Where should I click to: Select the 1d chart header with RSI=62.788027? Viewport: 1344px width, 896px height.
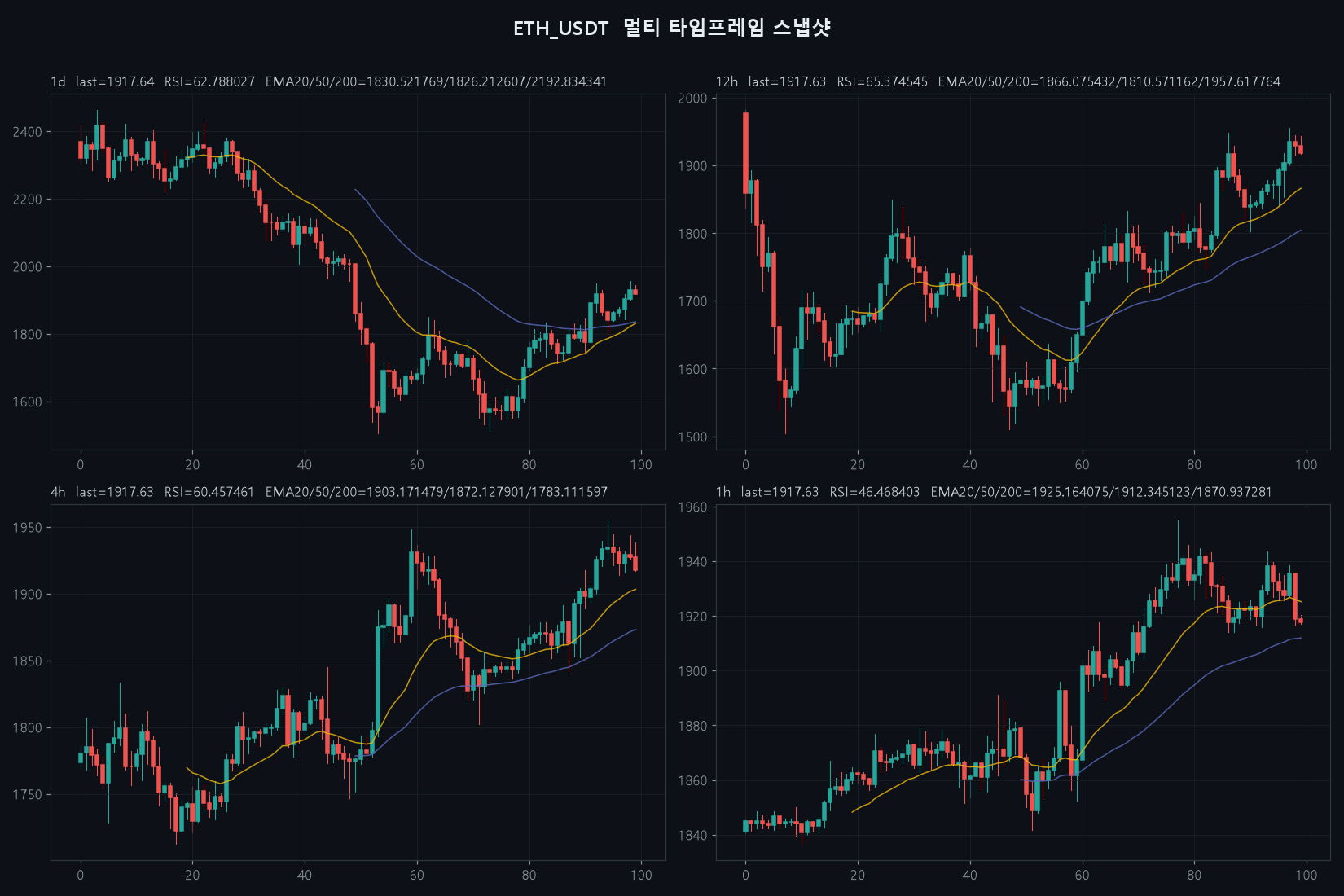(x=328, y=81)
